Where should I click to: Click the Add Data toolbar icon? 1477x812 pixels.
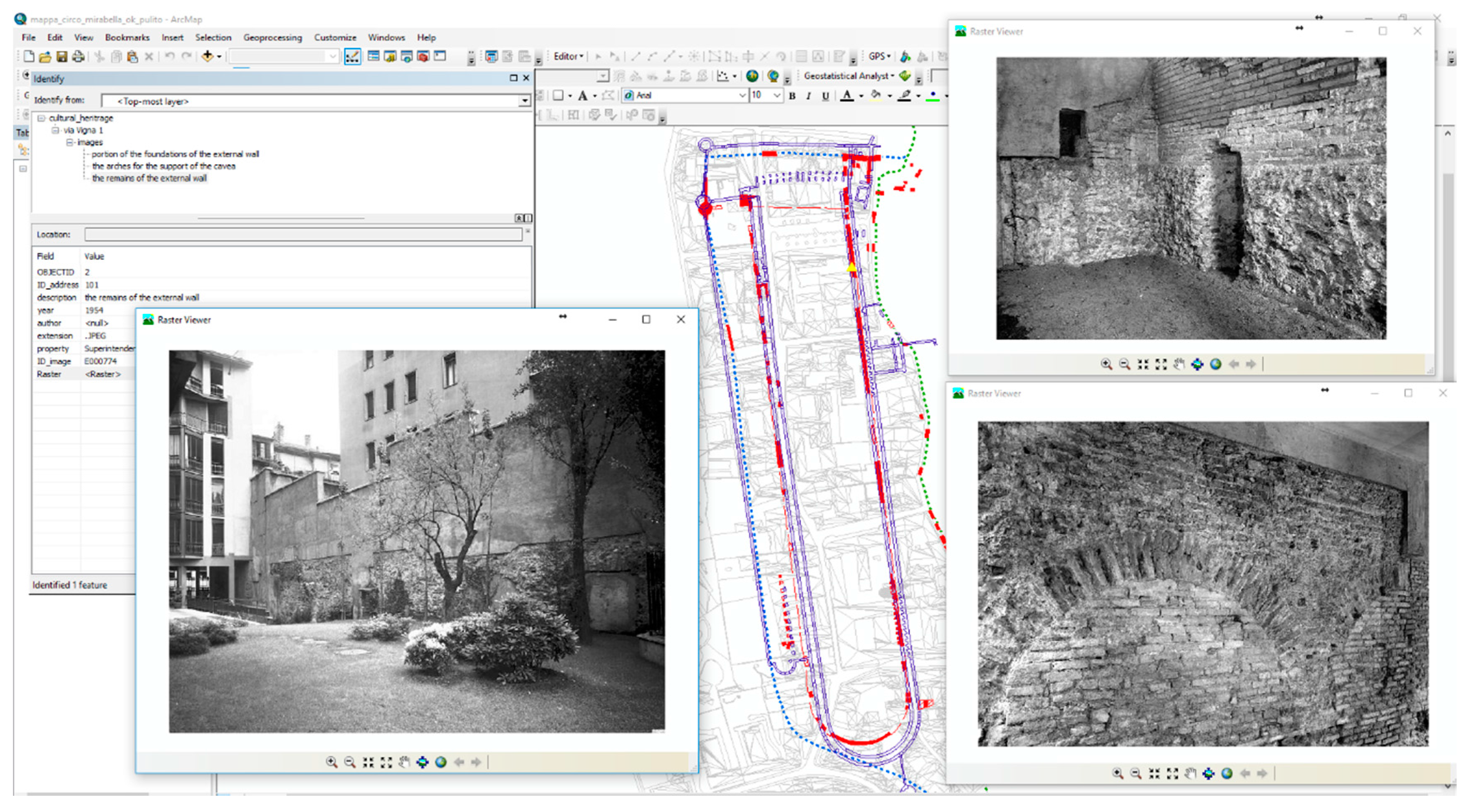(208, 56)
